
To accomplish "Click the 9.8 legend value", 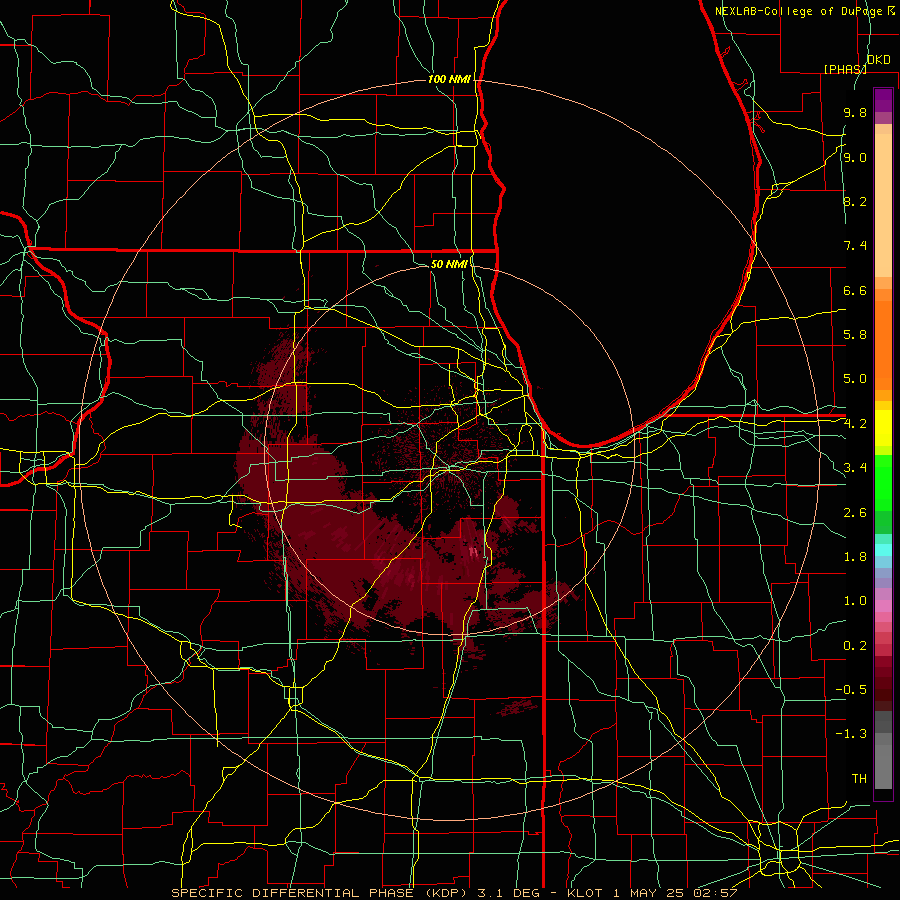I will pos(855,113).
